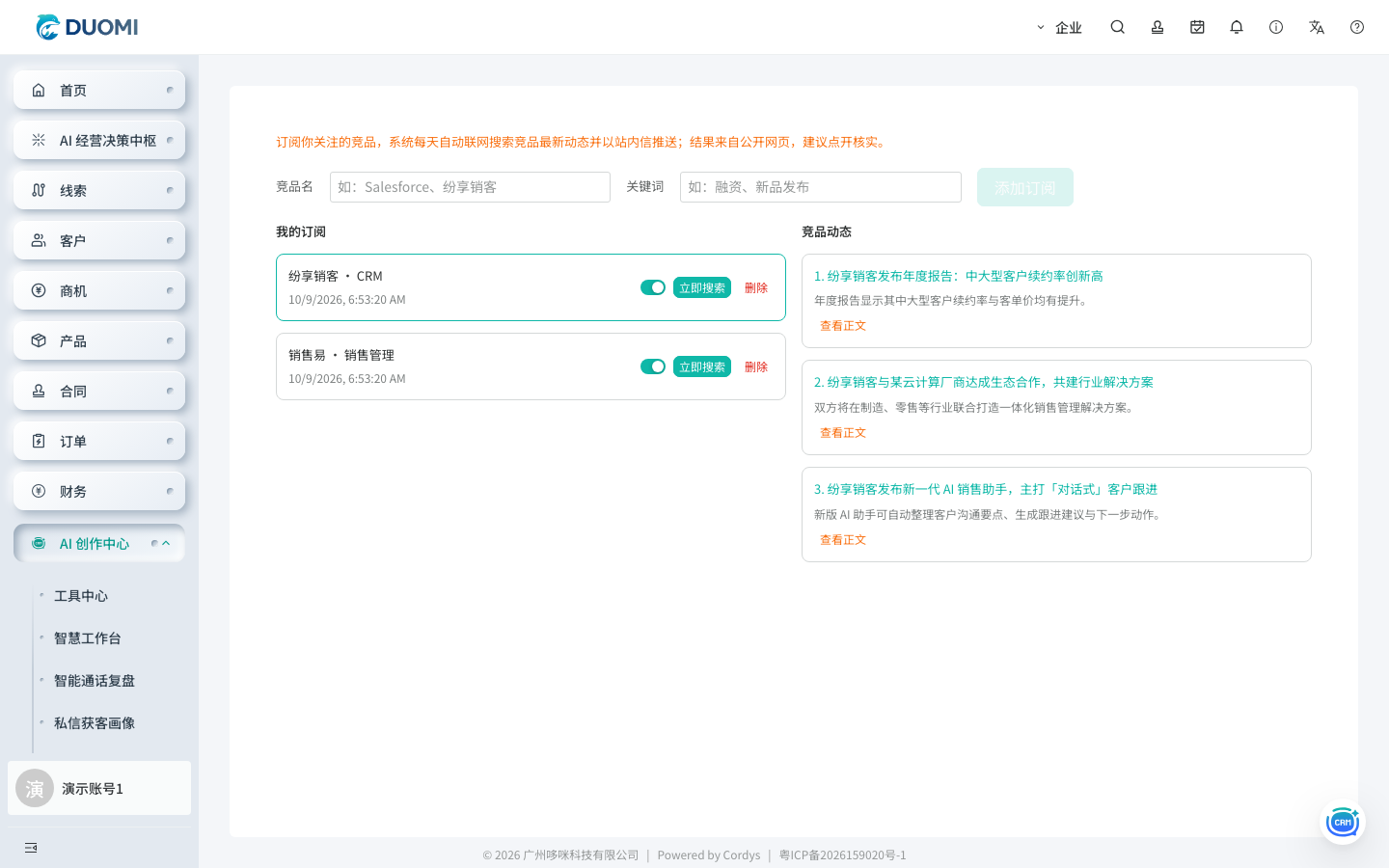
Task: Open the 合同 menu
Action: click(x=99, y=391)
